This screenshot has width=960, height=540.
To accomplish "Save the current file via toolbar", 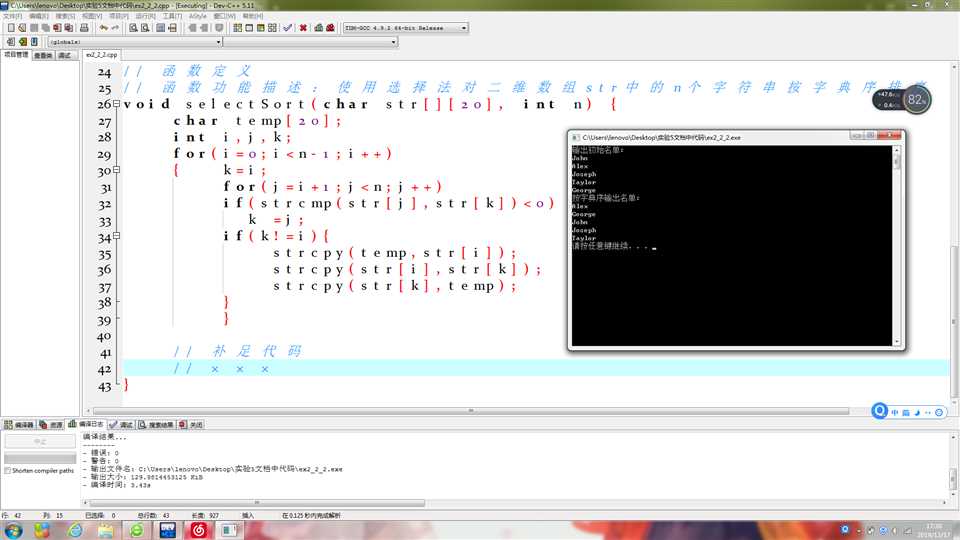I will (34, 28).
